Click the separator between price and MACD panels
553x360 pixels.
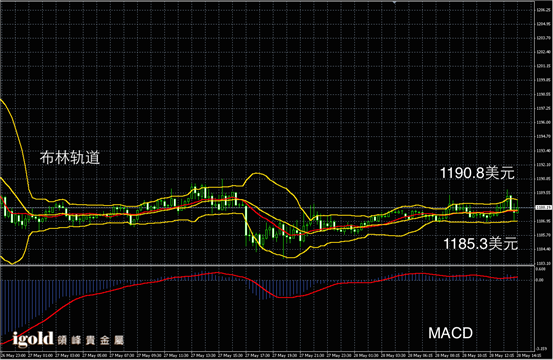(x=267, y=266)
